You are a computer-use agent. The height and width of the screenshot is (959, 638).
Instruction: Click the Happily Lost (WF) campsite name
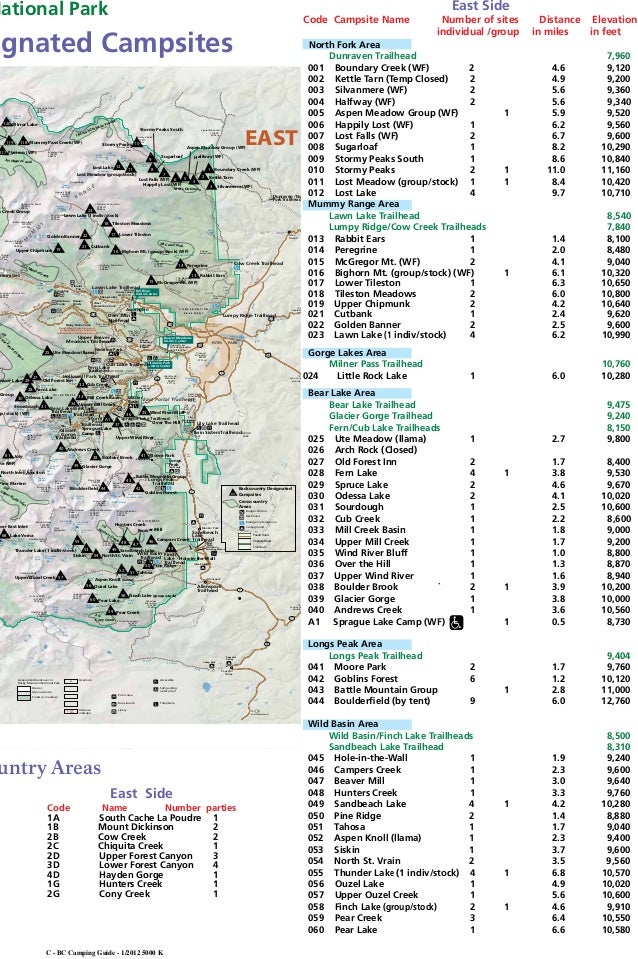click(x=374, y=125)
